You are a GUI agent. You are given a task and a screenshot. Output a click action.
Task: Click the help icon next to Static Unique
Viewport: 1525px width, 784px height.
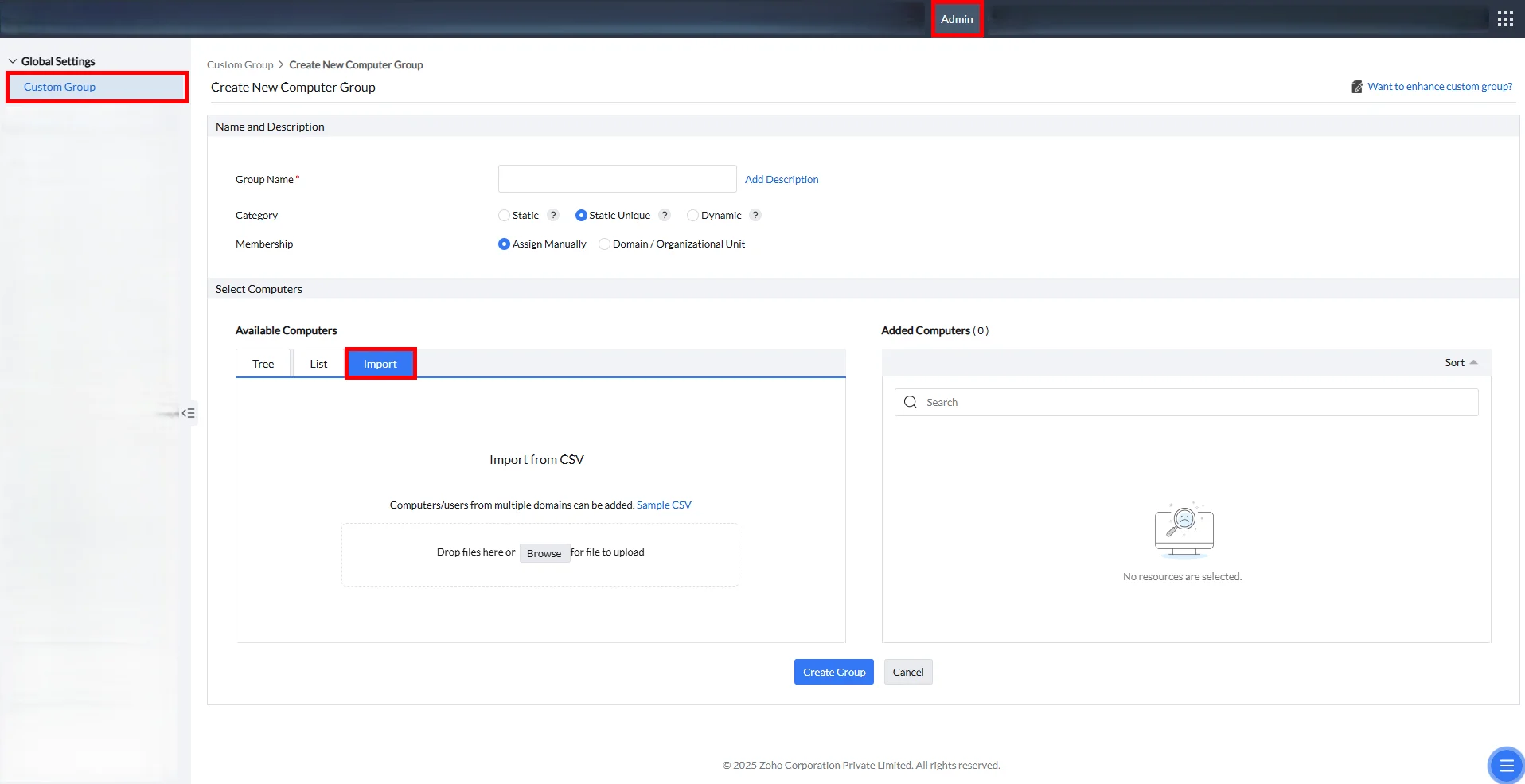[x=665, y=215]
